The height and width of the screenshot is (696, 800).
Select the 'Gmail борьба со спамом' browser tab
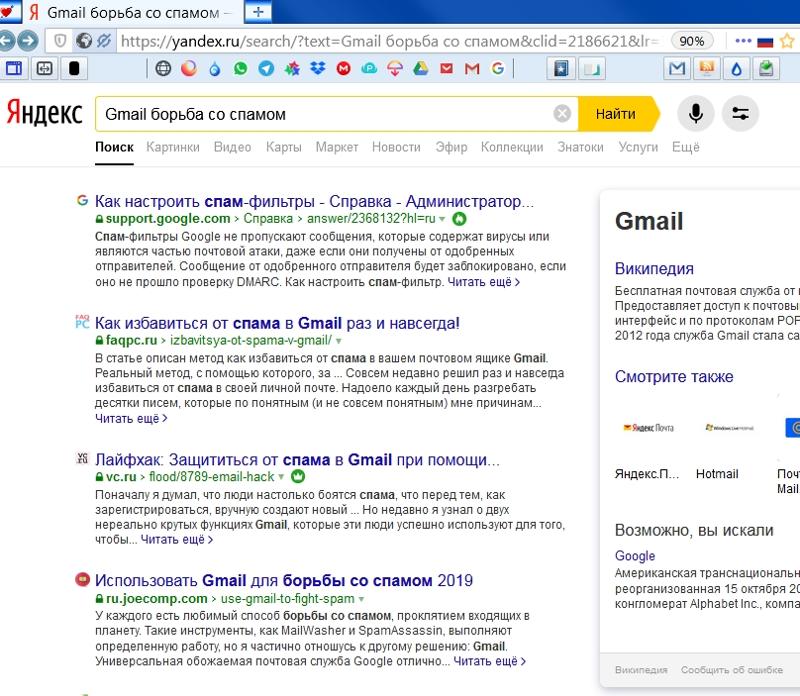[132, 12]
